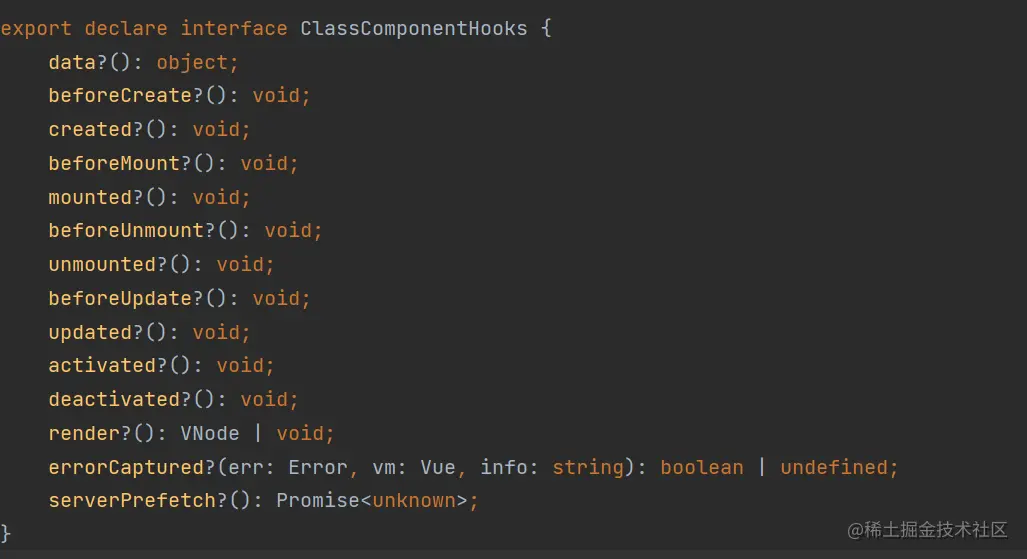Click the deactivated hook name
This screenshot has height=559, width=1027.
(x=114, y=400)
